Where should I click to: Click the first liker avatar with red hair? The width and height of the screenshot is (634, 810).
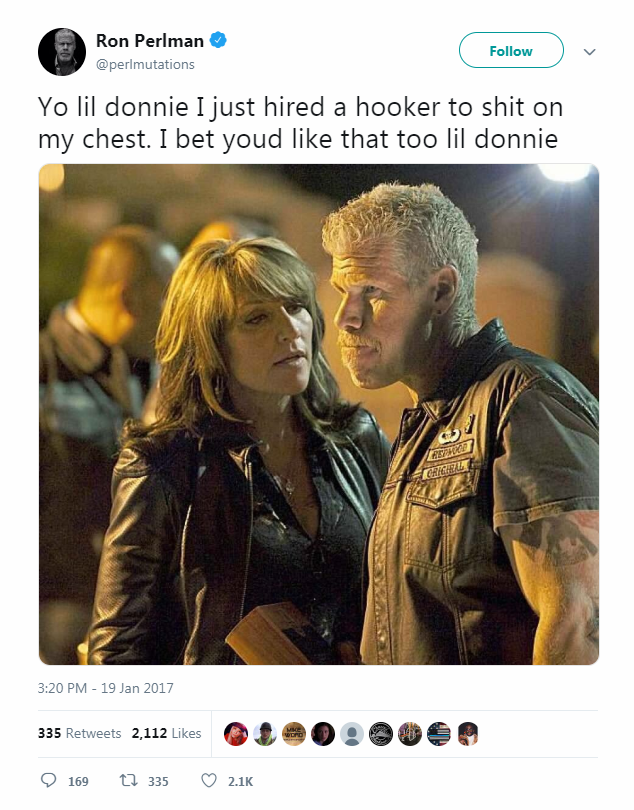coord(236,734)
